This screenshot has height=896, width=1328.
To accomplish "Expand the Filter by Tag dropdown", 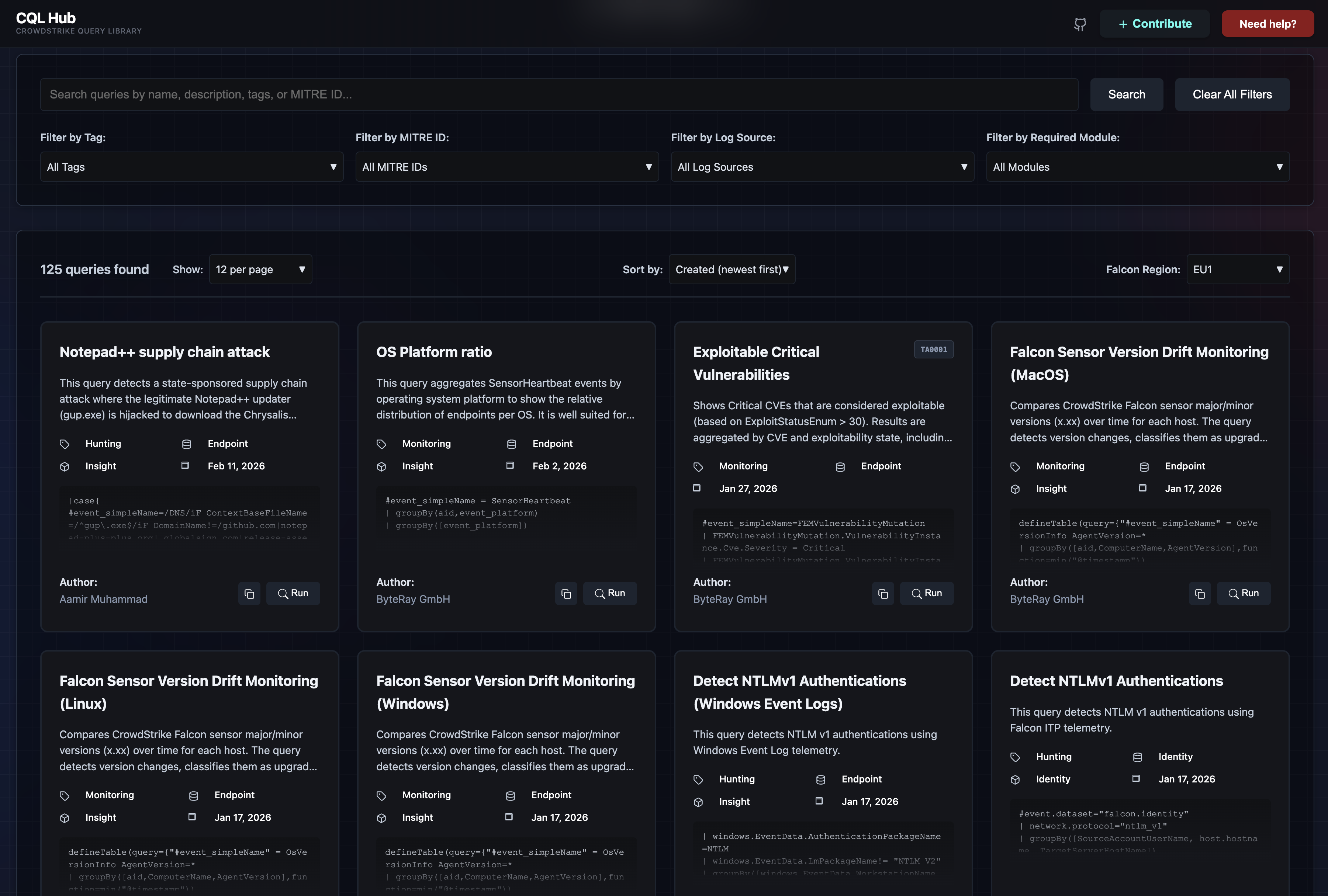I will 191,167.
